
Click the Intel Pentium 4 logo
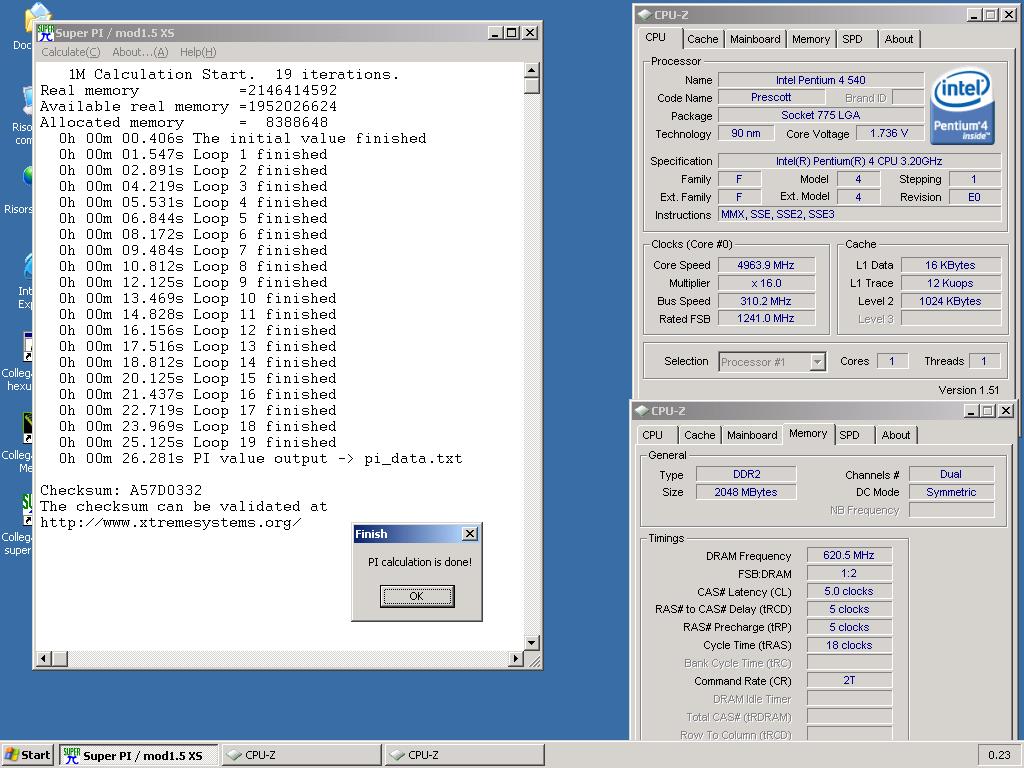[x=961, y=106]
